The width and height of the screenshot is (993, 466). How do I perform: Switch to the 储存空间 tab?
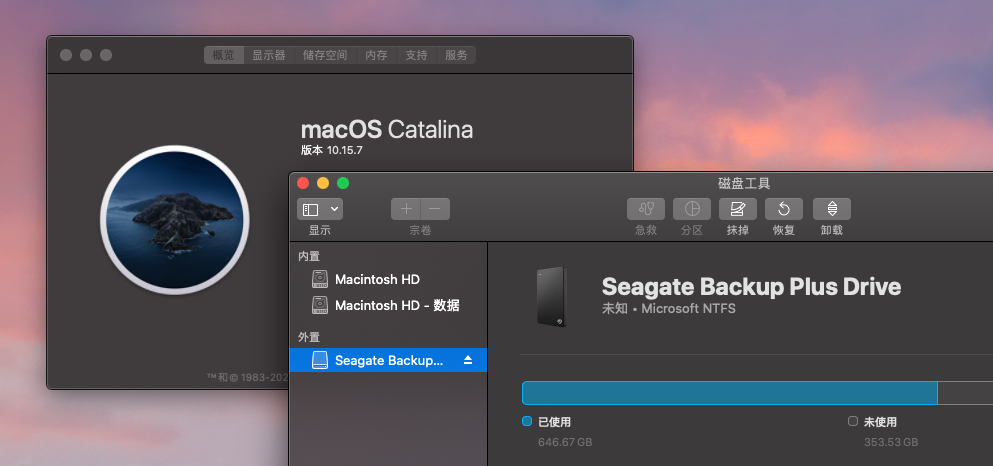pyautogui.click(x=325, y=55)
